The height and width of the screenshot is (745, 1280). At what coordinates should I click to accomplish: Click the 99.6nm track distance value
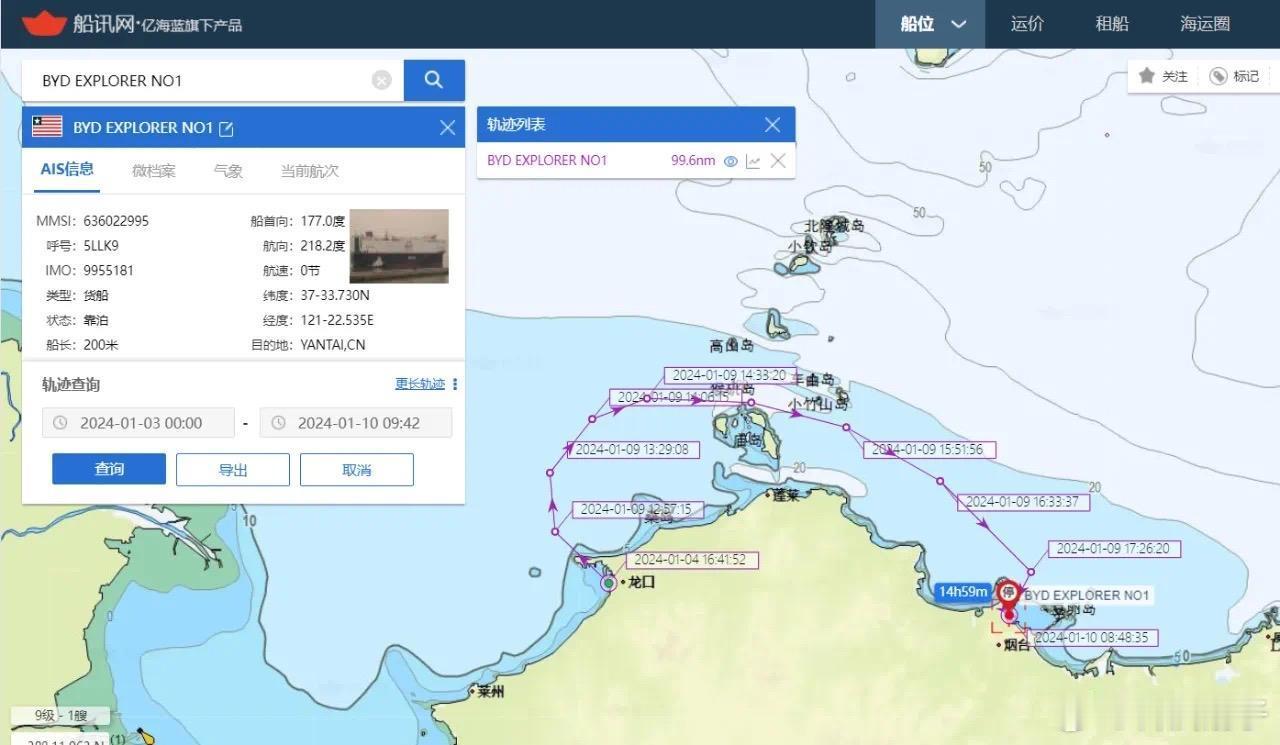693,160
